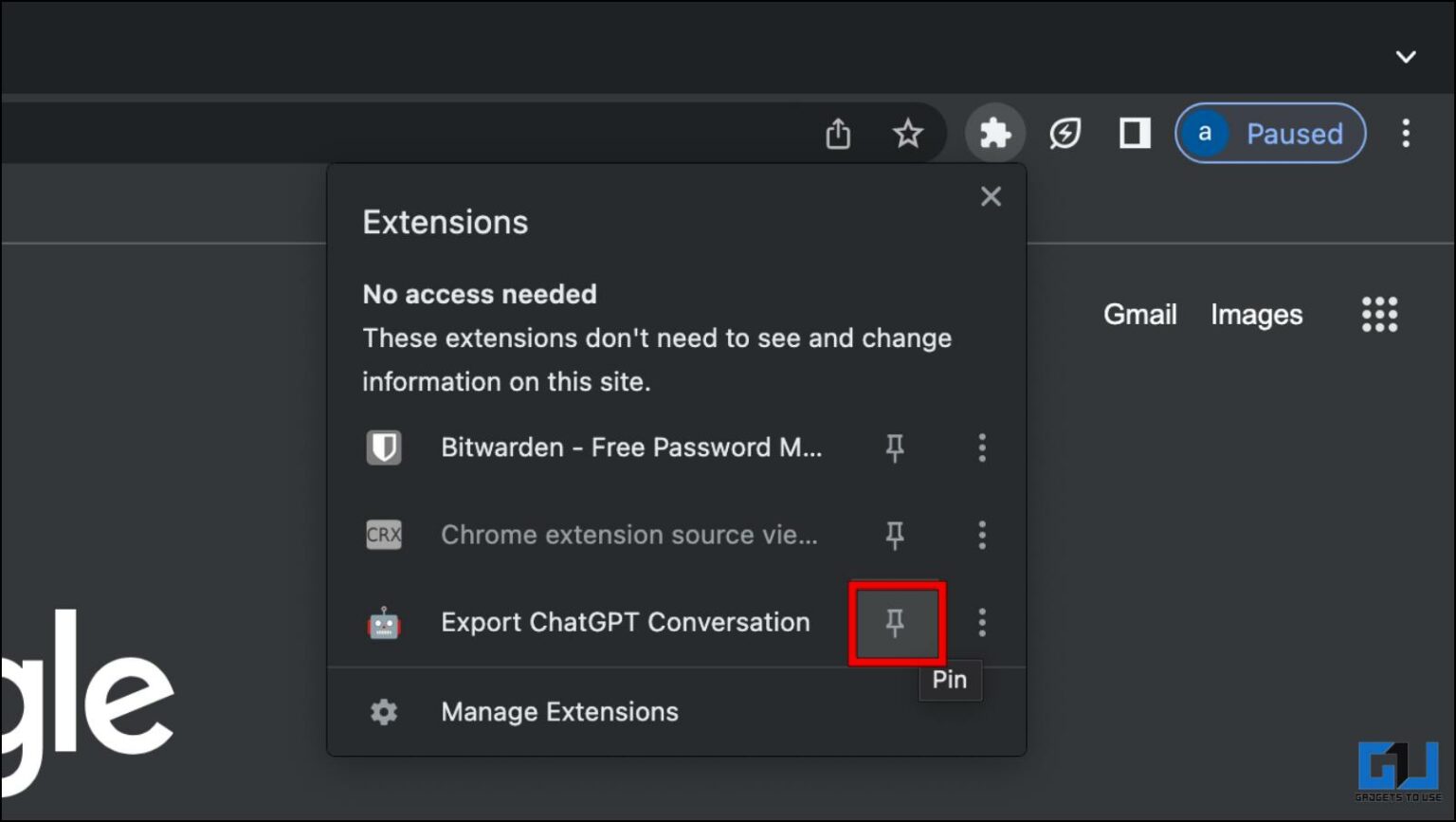Click the leaf-shaped extension icon in toolbar
This screenshot has height=822, width=1456.
(1065, 133)
